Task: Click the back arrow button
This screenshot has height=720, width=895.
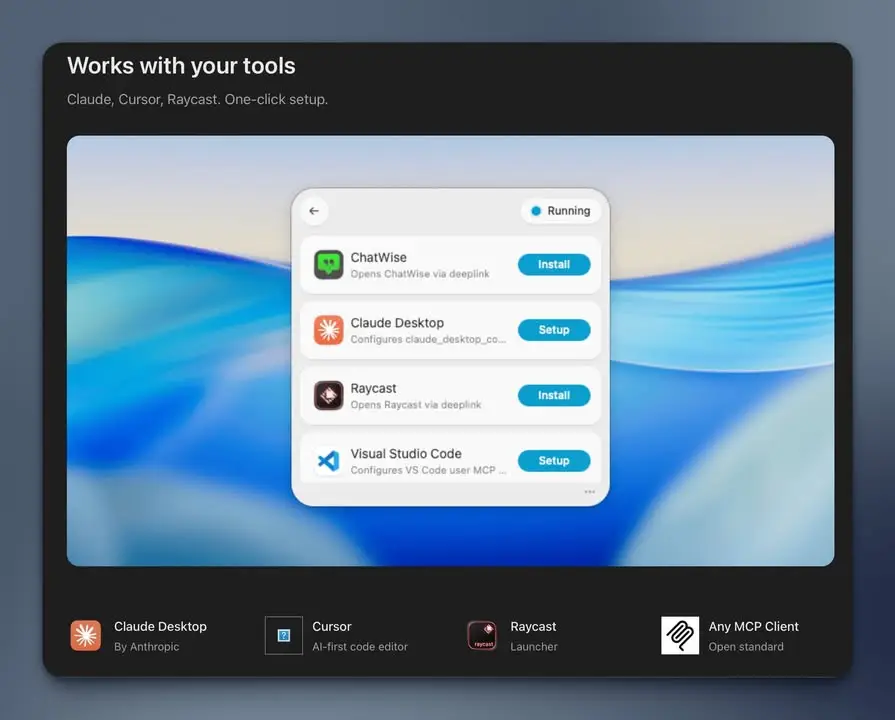Action: pyautogui.click(x=314, y=211)
